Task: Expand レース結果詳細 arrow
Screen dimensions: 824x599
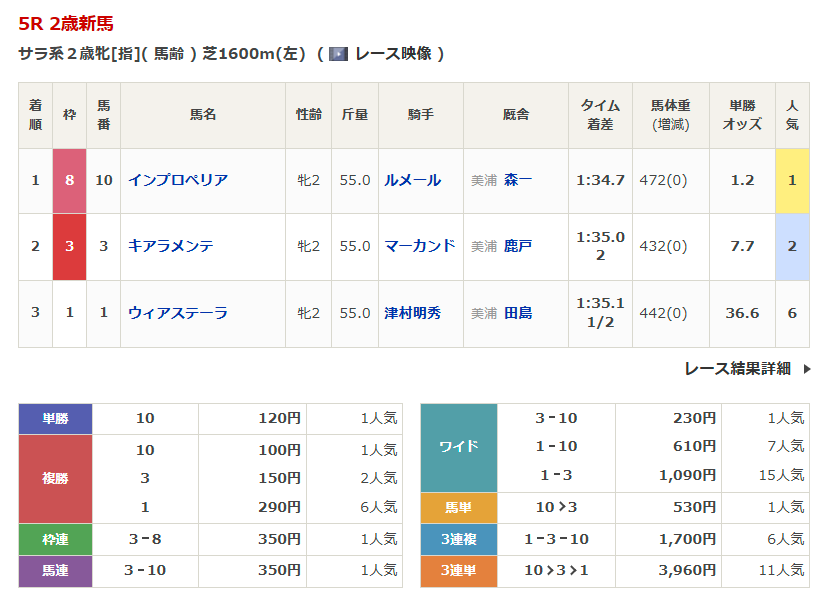Action: (x=808, y=369)
